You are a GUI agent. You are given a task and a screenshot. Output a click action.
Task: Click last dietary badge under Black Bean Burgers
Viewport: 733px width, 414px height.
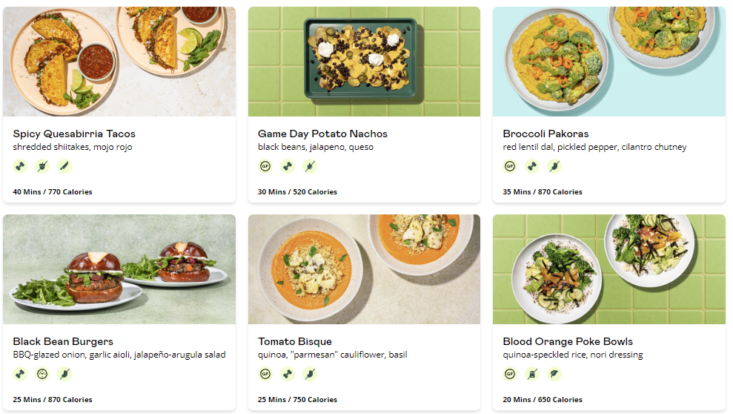[65, 374]
